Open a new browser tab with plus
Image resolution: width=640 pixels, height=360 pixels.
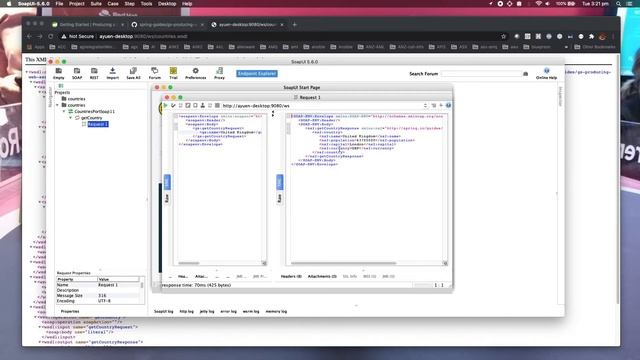[x=294, y=24]
